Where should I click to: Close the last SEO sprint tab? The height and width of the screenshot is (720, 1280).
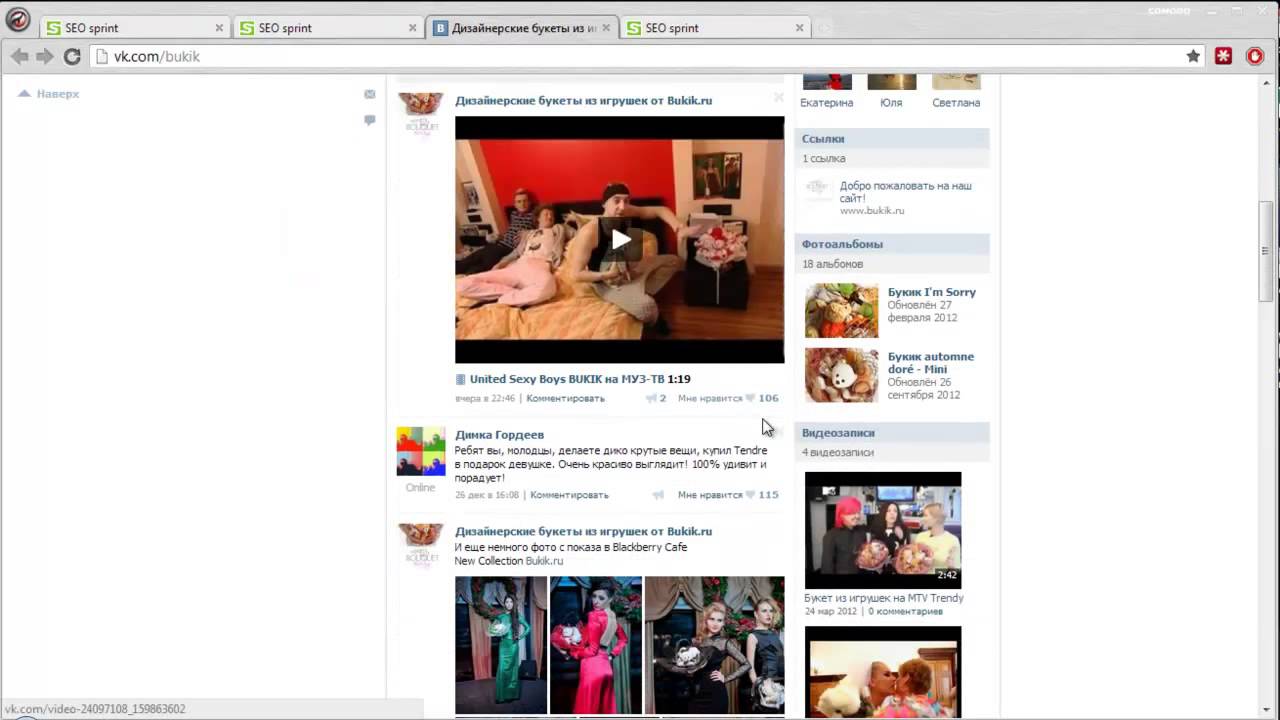coord(799,28)
